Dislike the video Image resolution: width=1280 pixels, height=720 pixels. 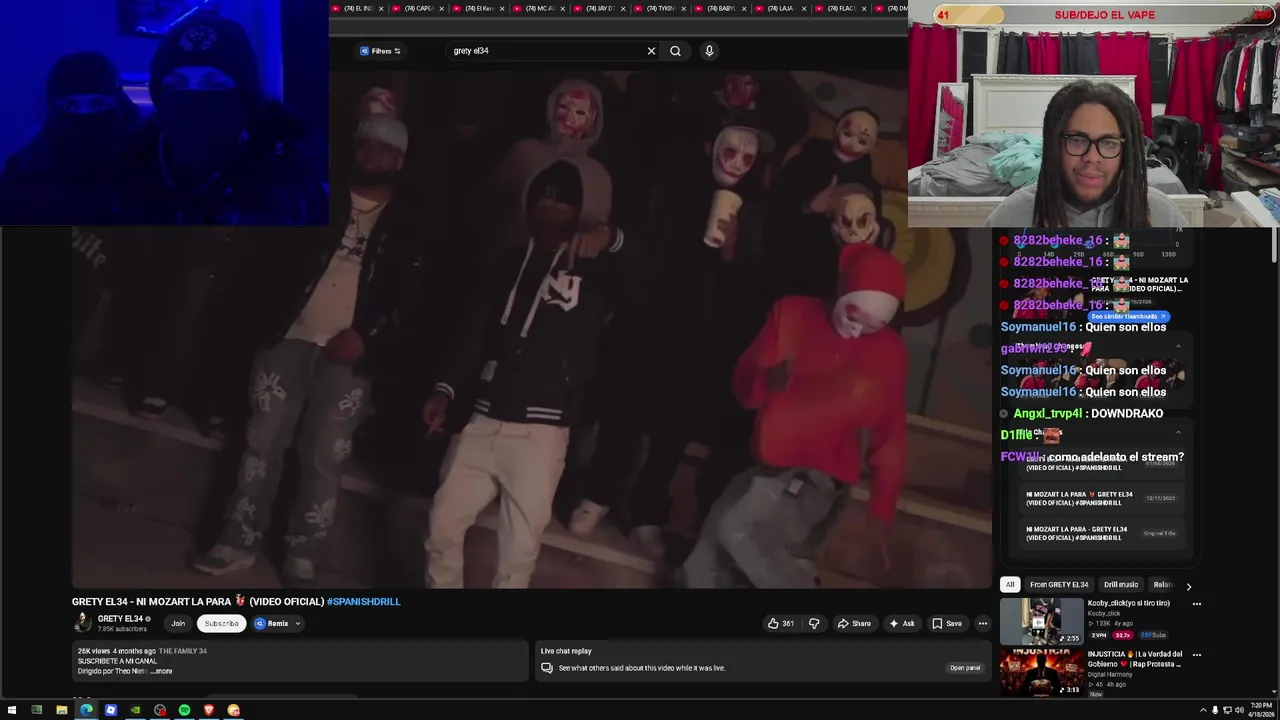point(814,623)
